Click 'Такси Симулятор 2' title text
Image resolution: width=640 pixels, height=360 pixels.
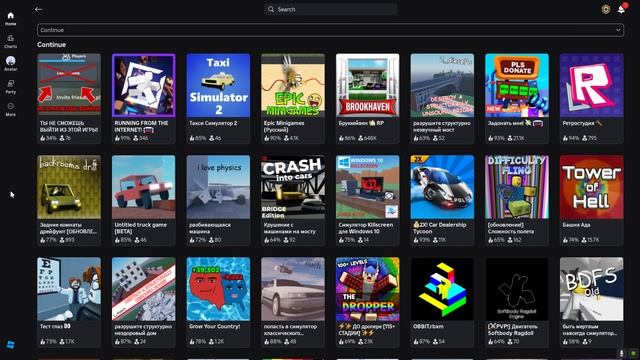tap(213, 123)
